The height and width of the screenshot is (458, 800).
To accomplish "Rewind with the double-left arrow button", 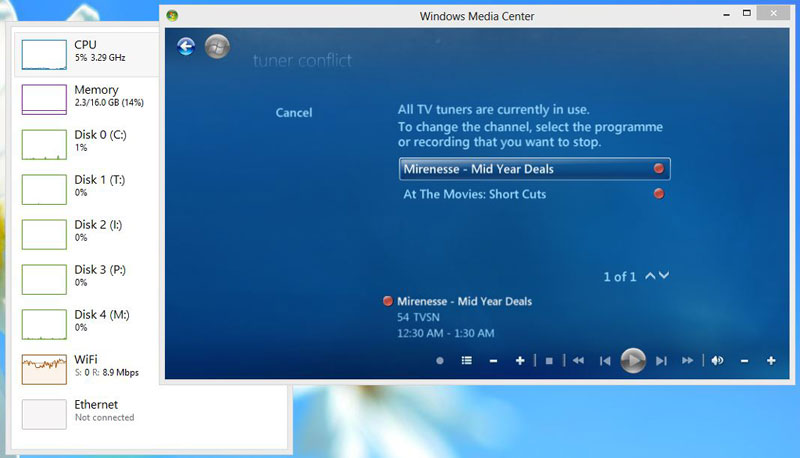I will [x=578, y=361].
